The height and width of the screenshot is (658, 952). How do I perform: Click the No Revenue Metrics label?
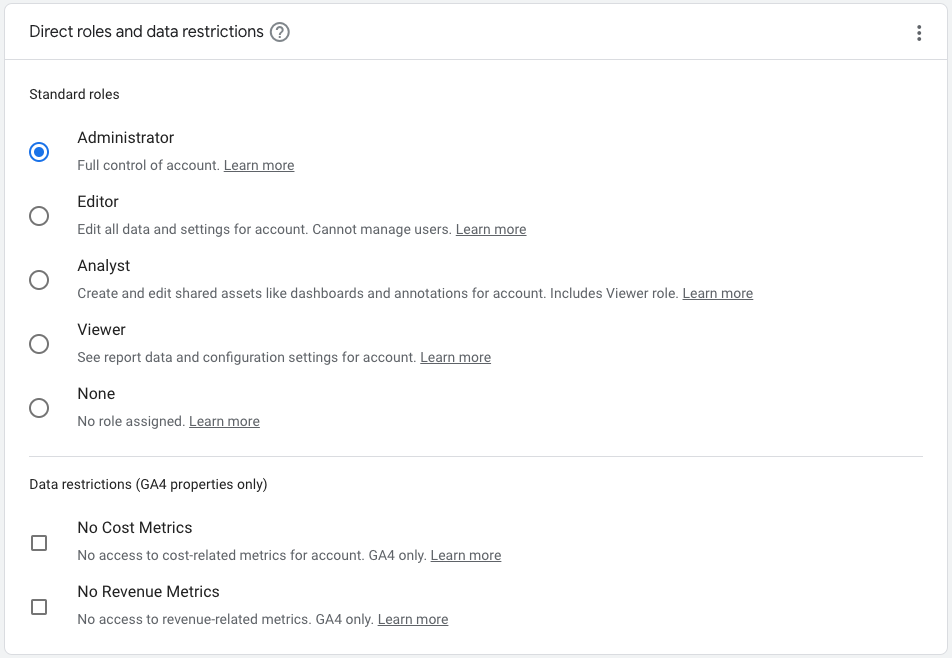(148, 592)
